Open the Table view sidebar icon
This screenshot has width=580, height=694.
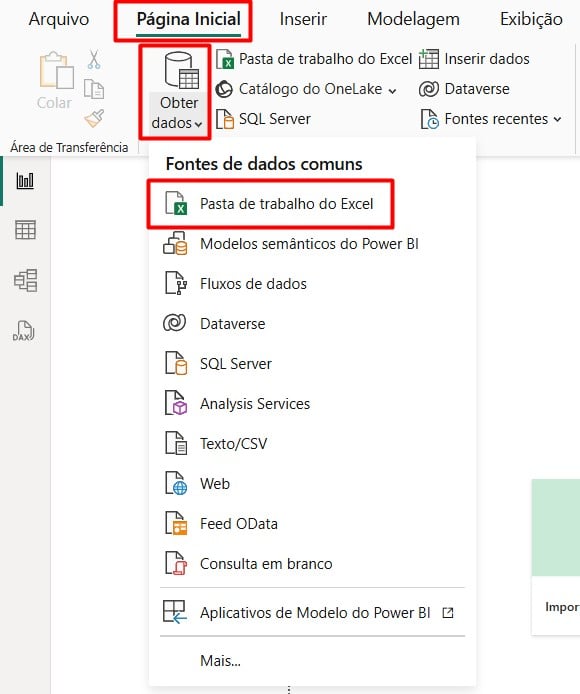(x=25, y=230)
